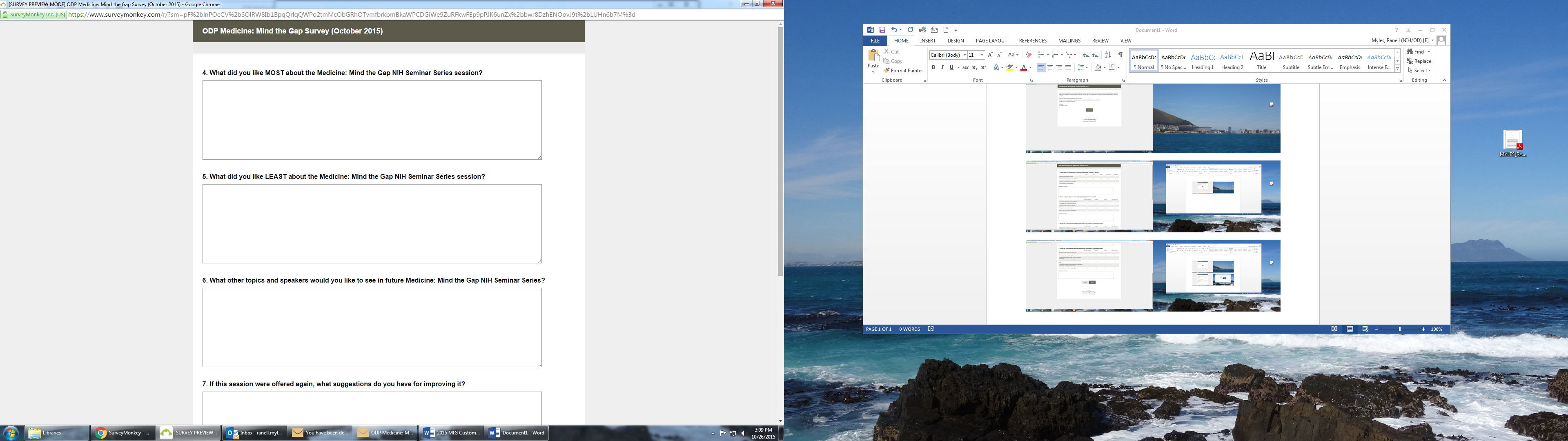This screenshot has width=1568, height=441.
Task: Click the survey question 4 answer text box
Action: (371, 120)
